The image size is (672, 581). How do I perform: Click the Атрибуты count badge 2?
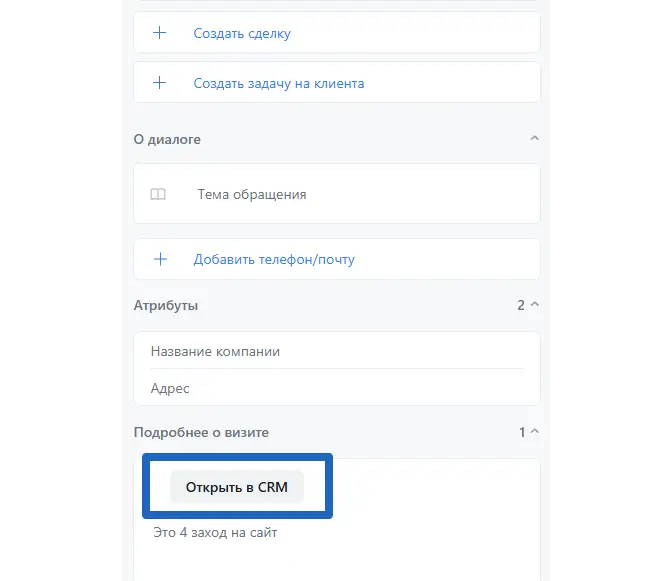pos(521,305)
